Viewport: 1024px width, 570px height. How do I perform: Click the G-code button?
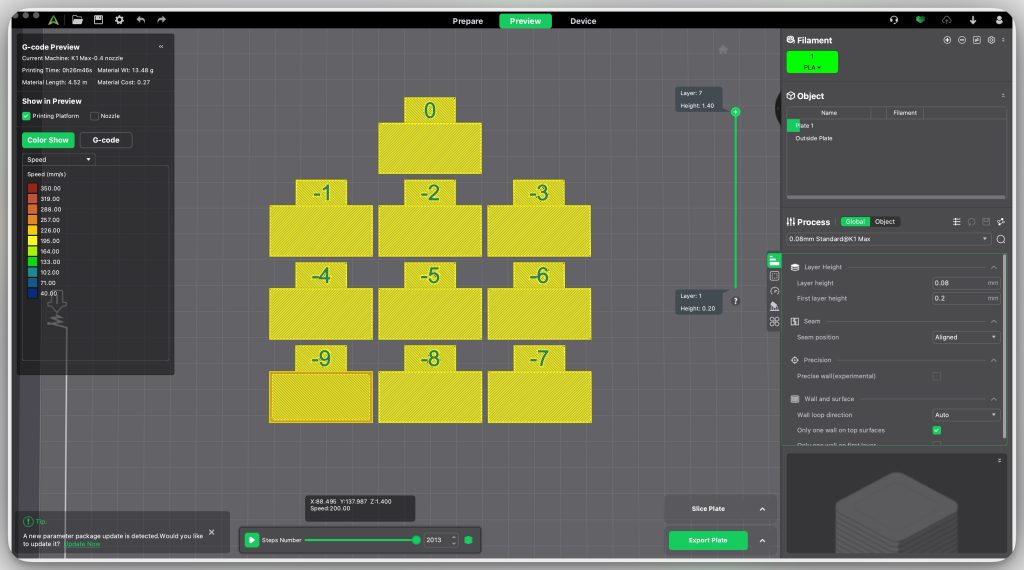click(106, 140)
